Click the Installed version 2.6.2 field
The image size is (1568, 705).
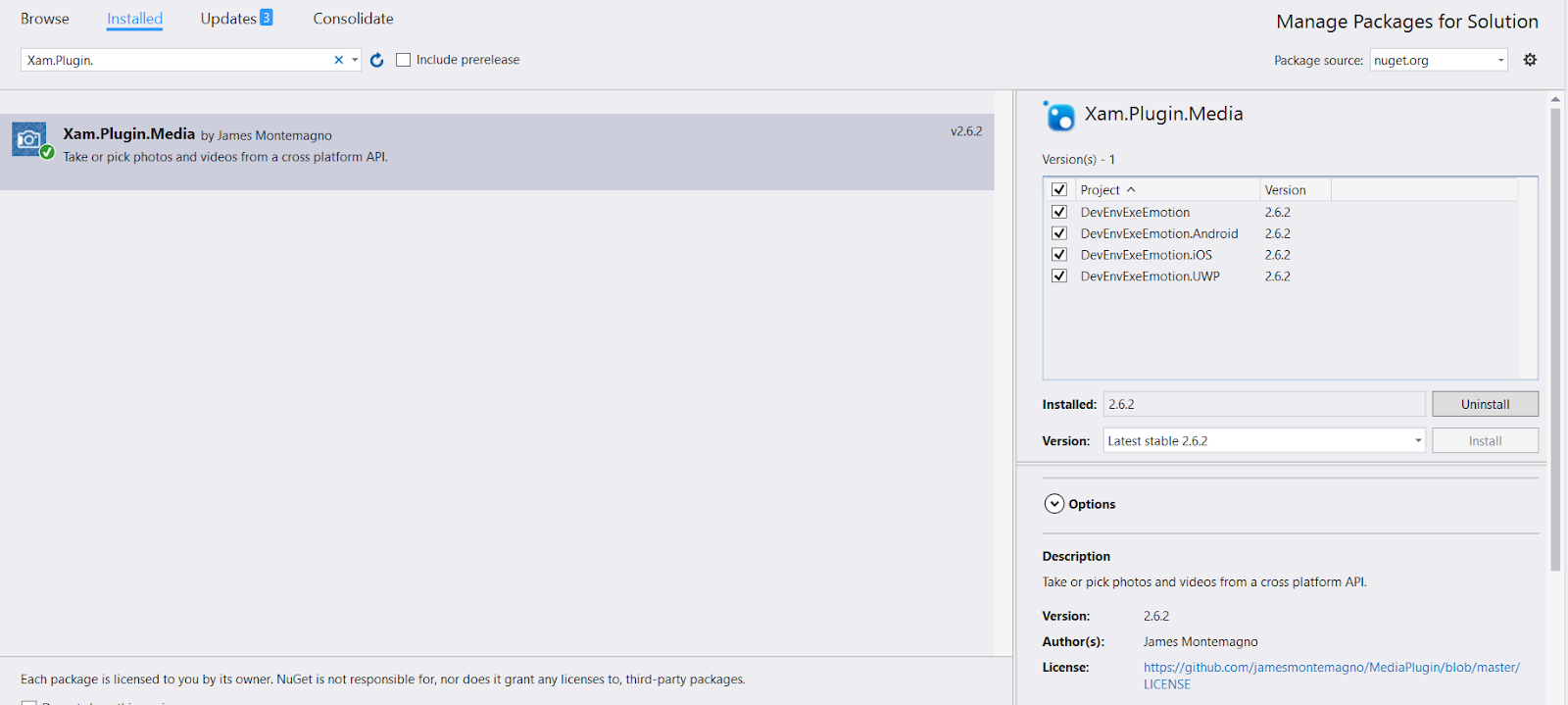(1264, 404)
